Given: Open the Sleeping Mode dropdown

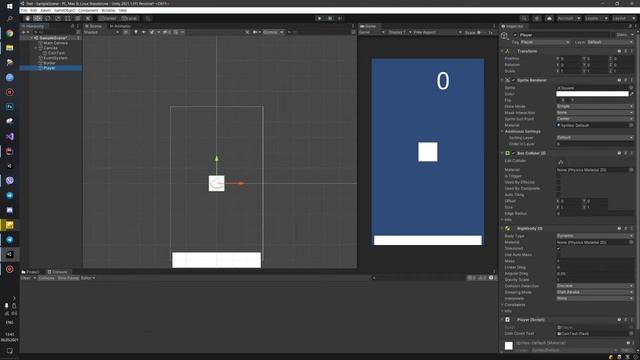Looking at the screenshot, I should (595, 292).
